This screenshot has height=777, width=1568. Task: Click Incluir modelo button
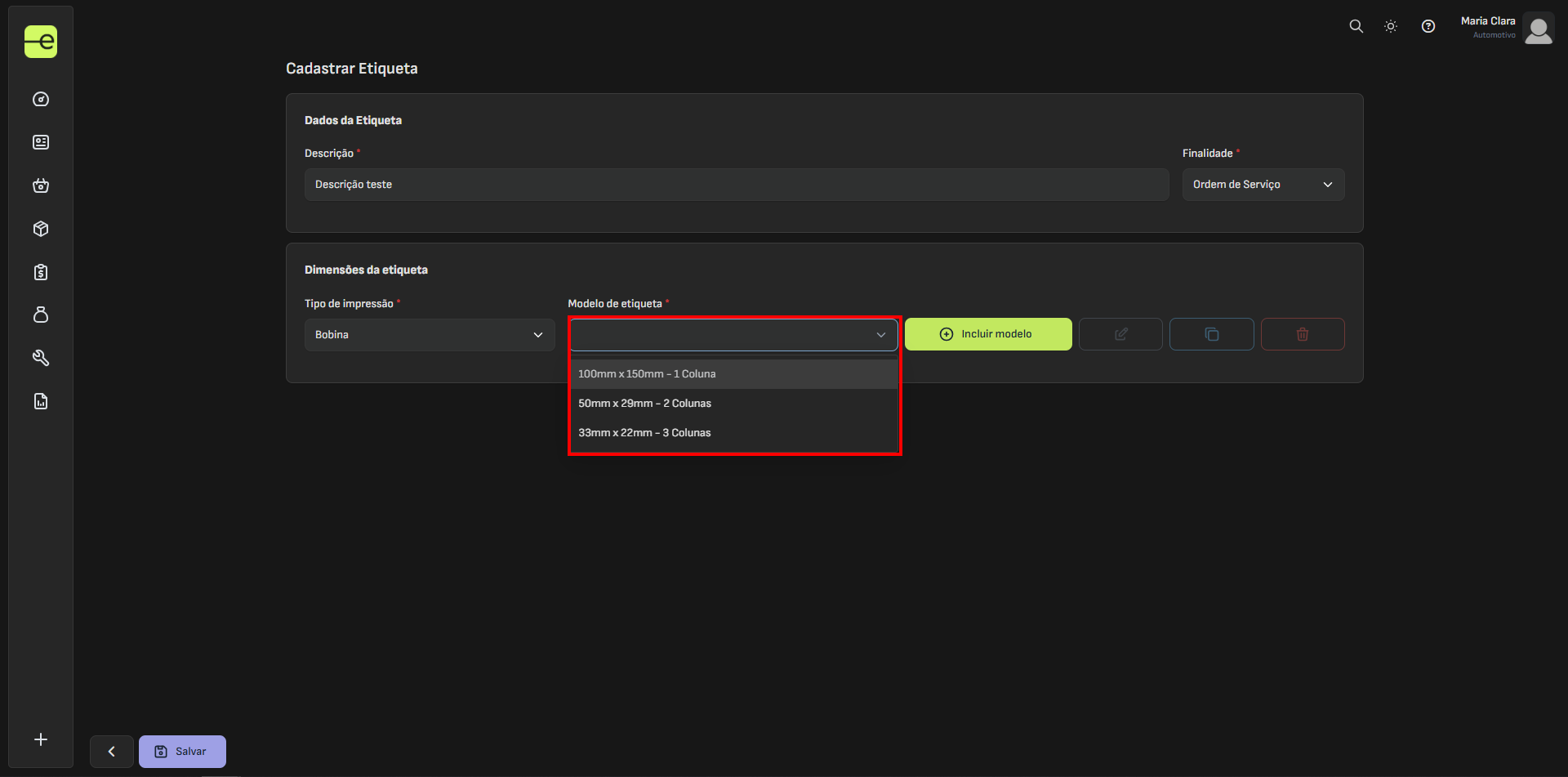click(988, 334)
